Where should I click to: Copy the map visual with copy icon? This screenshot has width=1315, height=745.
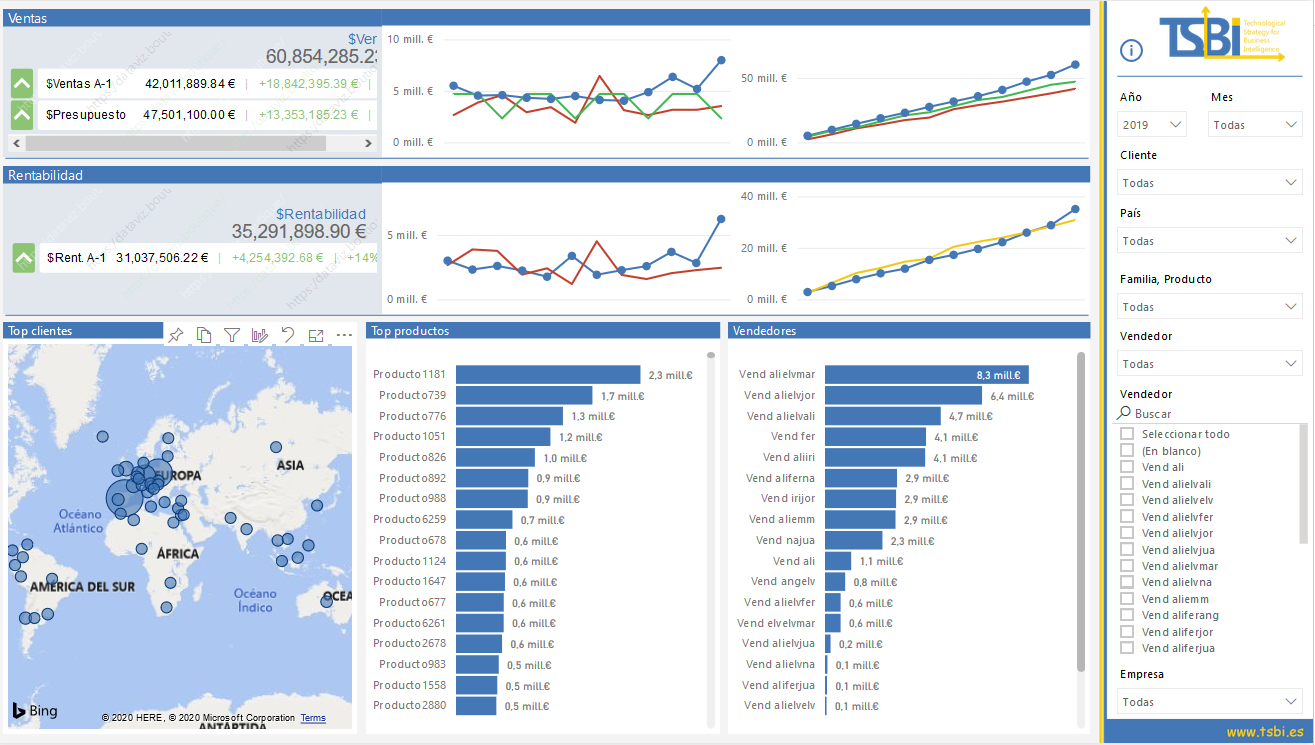[x=204, y=335]
